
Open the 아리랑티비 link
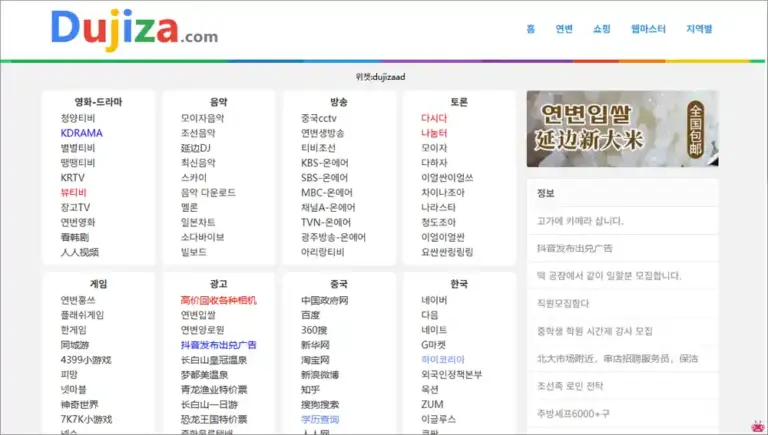(322, 252)
